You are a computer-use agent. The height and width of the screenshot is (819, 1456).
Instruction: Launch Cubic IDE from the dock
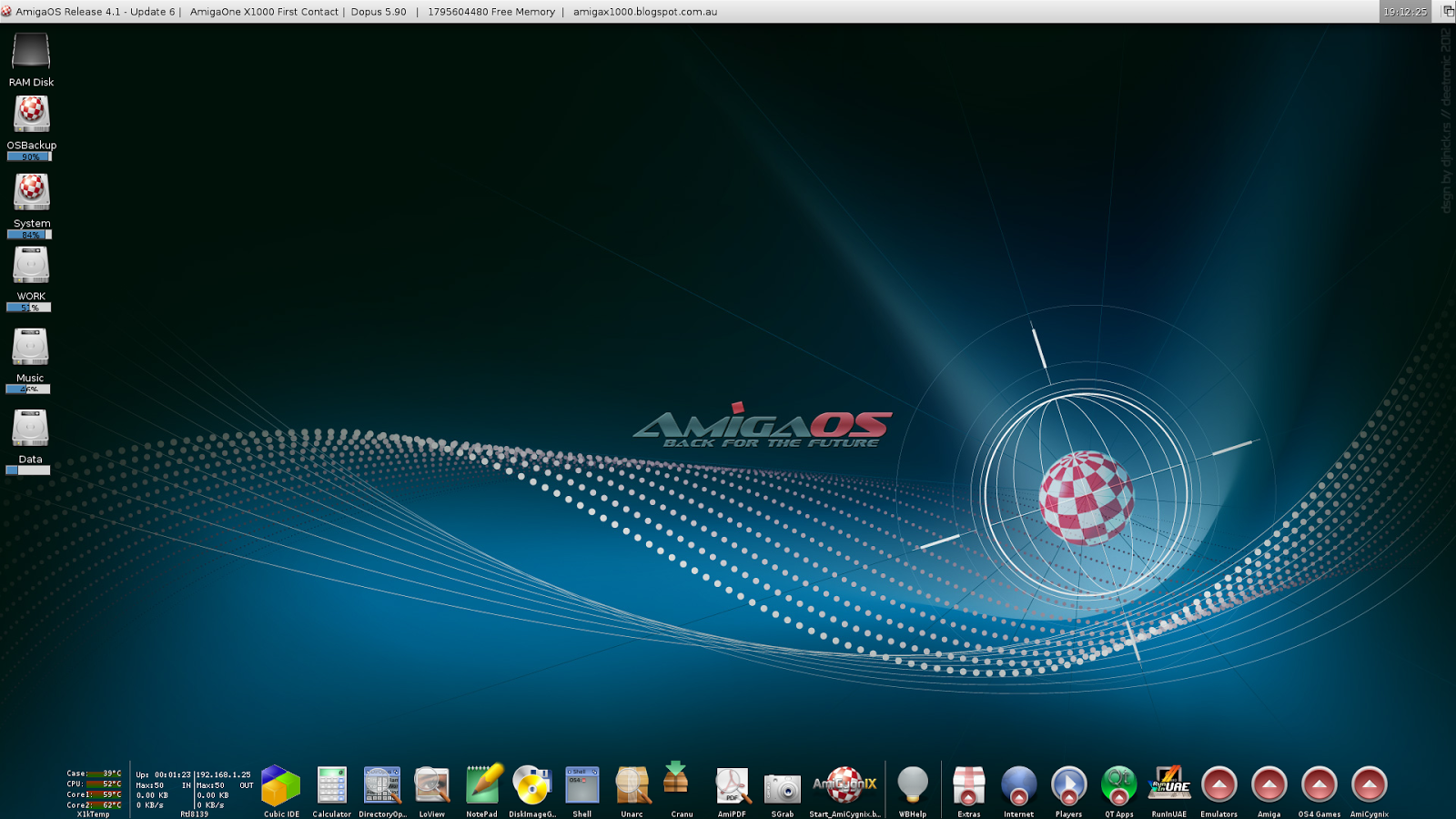pyautogui.click(x=281, y=786)
